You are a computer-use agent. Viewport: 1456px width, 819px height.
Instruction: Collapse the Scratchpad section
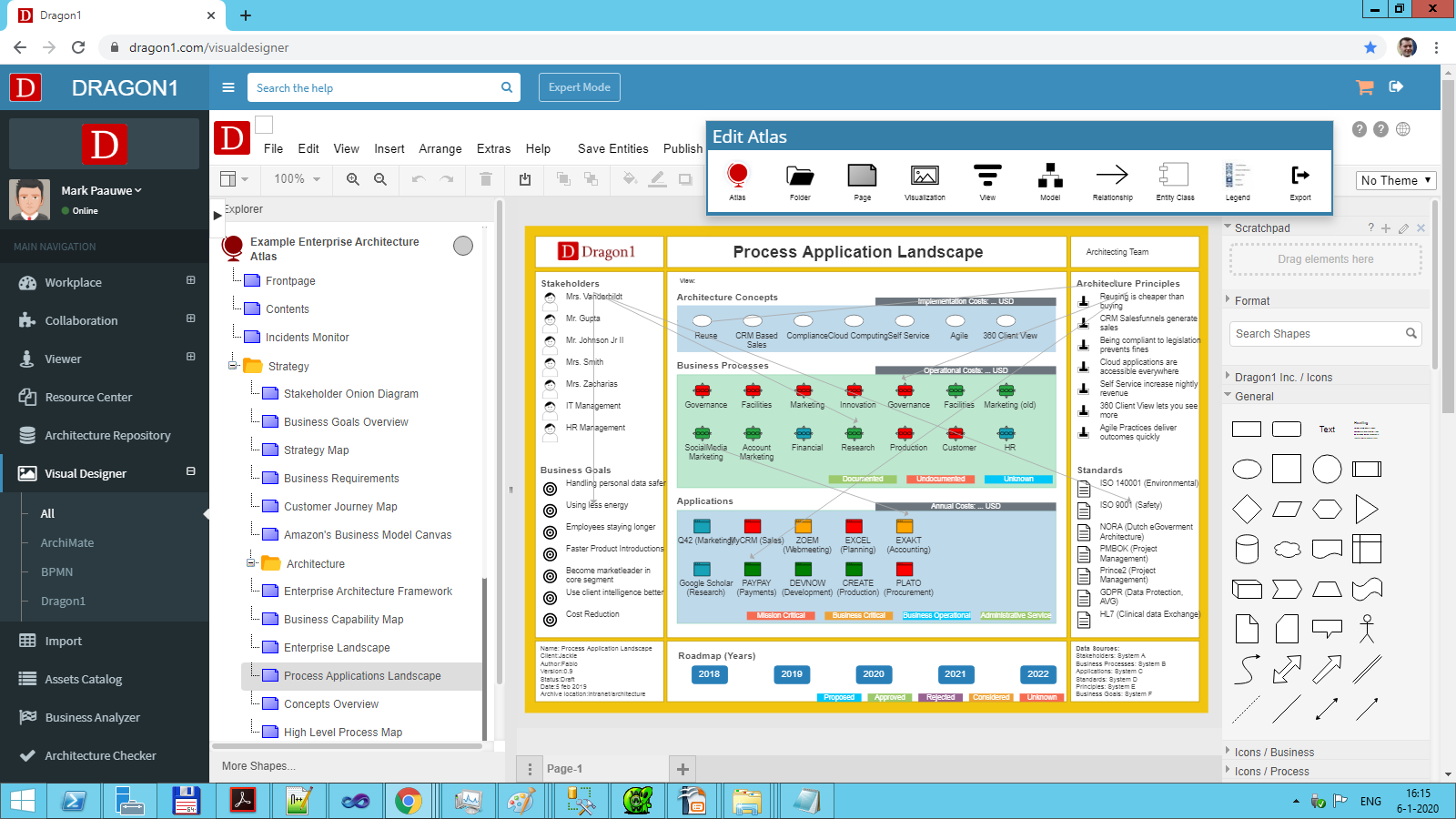coord(1228,227)
